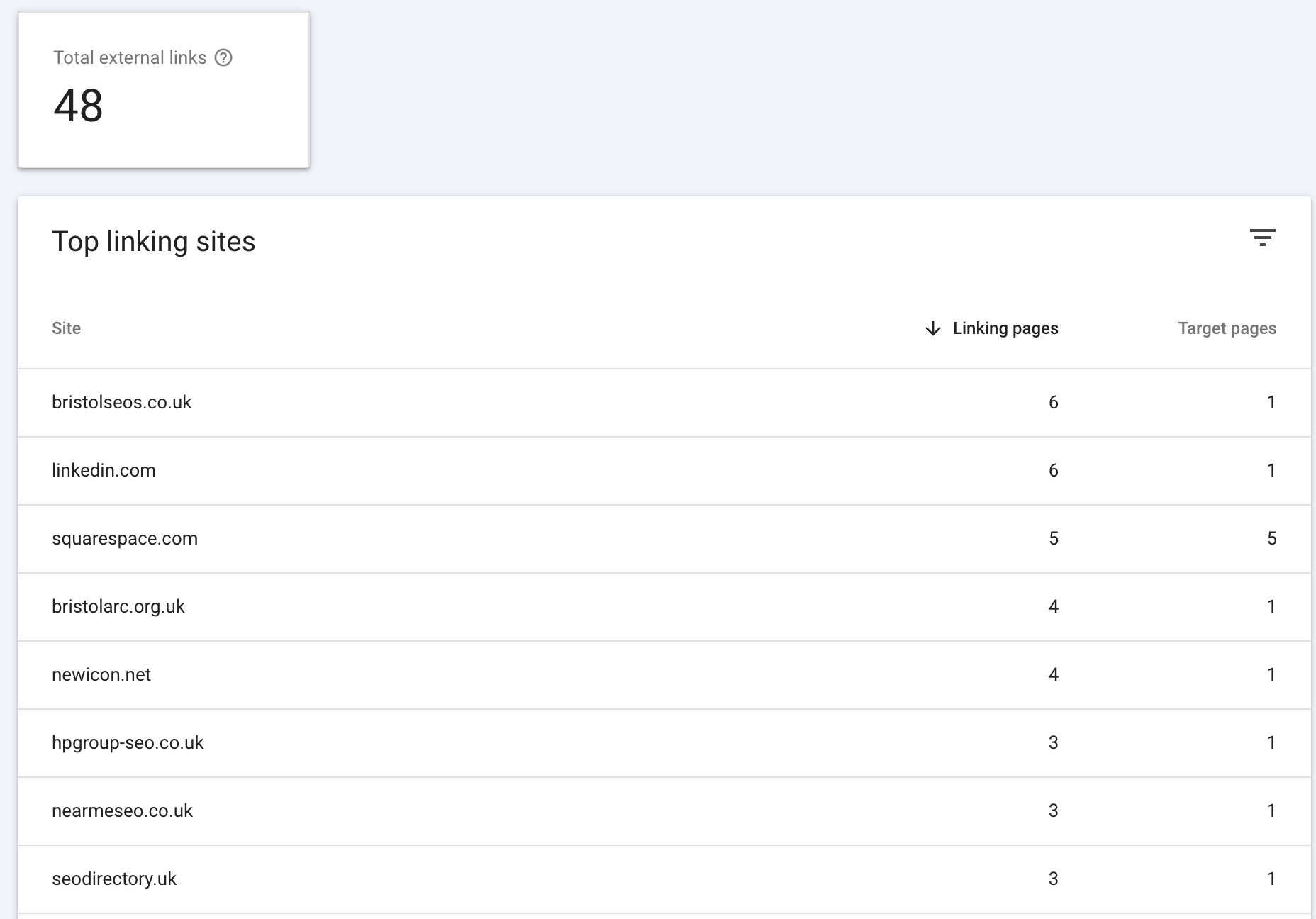Click target pages value for newicon.net

click(1271, 675)
